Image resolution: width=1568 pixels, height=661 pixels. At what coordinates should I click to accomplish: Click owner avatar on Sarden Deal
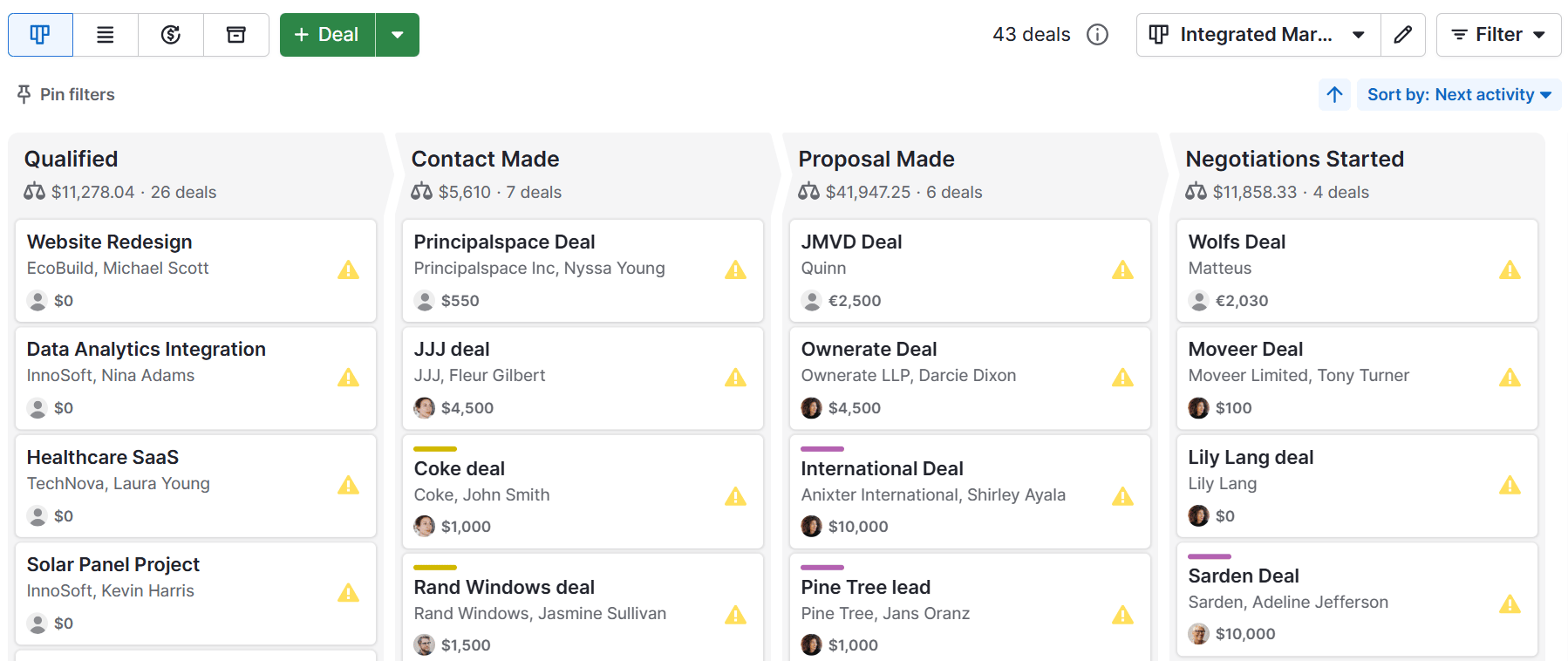[x=1199, y=634]
